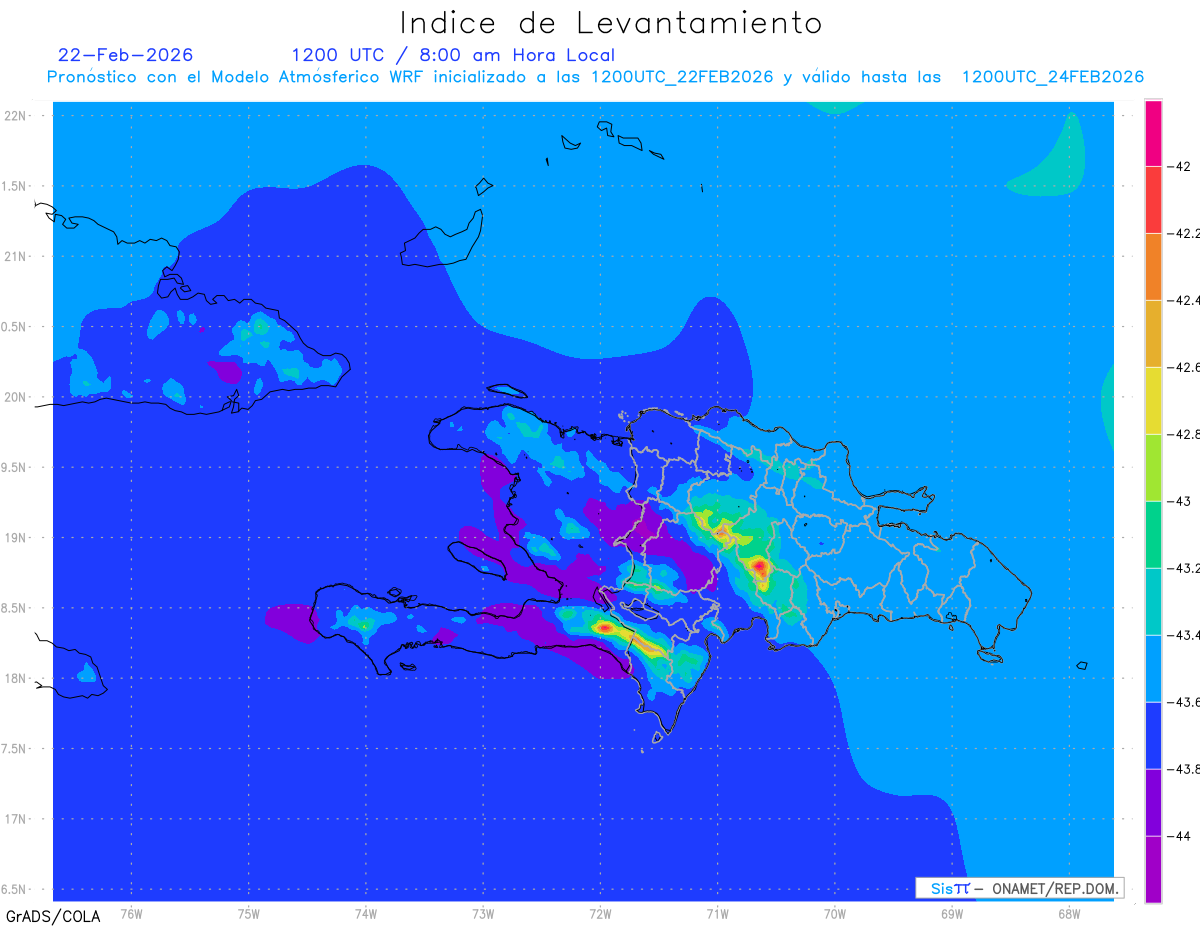Click the "1200UTC_24FEB2026" valid-until timestamp
The height and width of the screenshot is (927, 1200).
[1053, 77]
